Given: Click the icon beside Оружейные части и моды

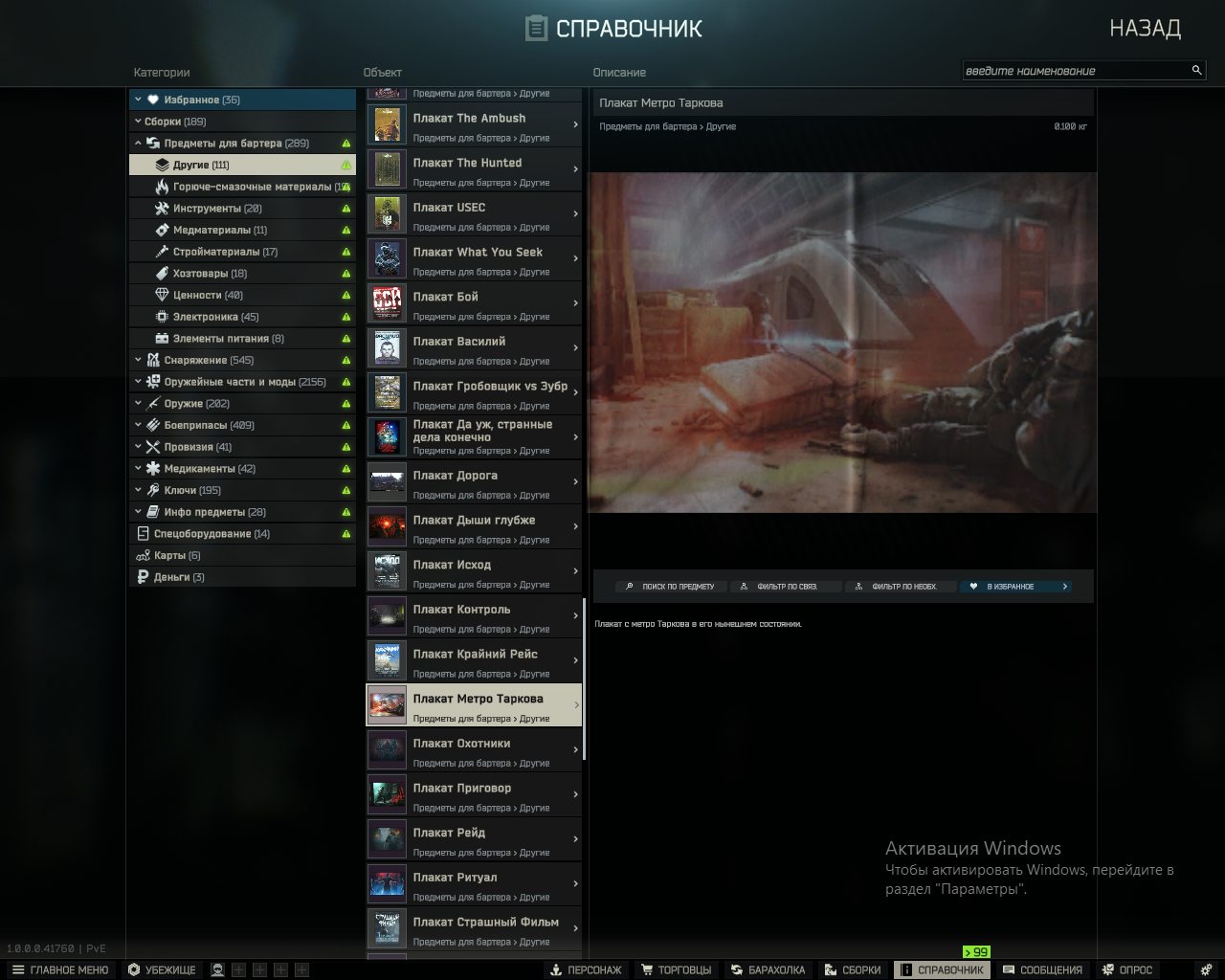Looking at the screenshot, I should [x=152, y=382].
